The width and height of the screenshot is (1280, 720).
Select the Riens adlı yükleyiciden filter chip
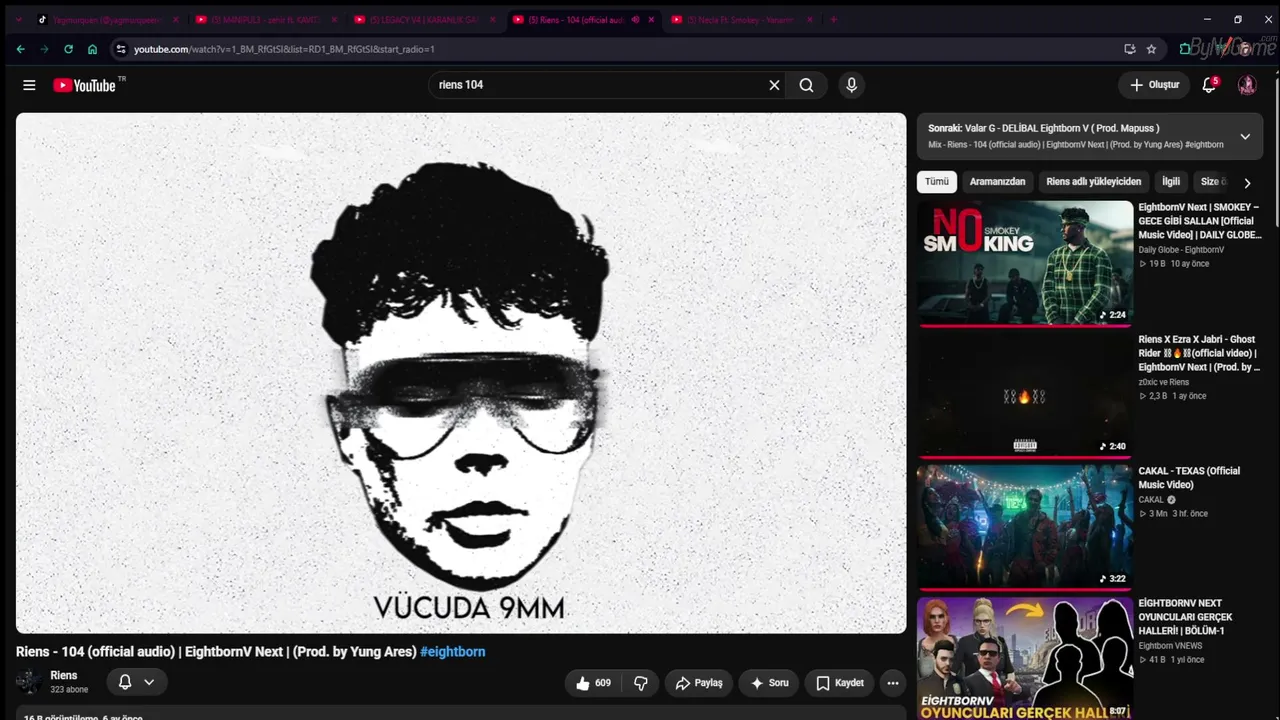tap(1093, 182)
